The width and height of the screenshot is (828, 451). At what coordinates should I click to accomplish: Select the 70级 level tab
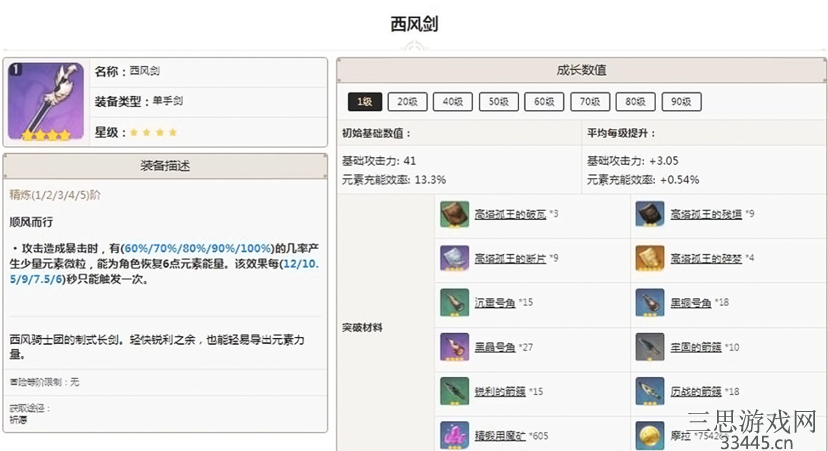pyautogui.click(x=590, y=102)
